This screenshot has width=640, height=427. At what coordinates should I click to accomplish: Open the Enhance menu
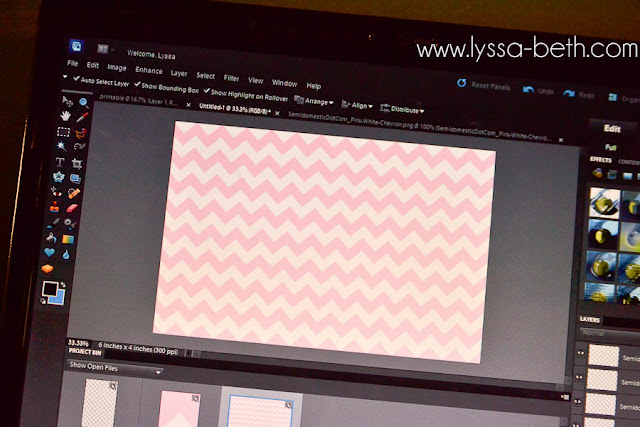(x=149, y=70)
